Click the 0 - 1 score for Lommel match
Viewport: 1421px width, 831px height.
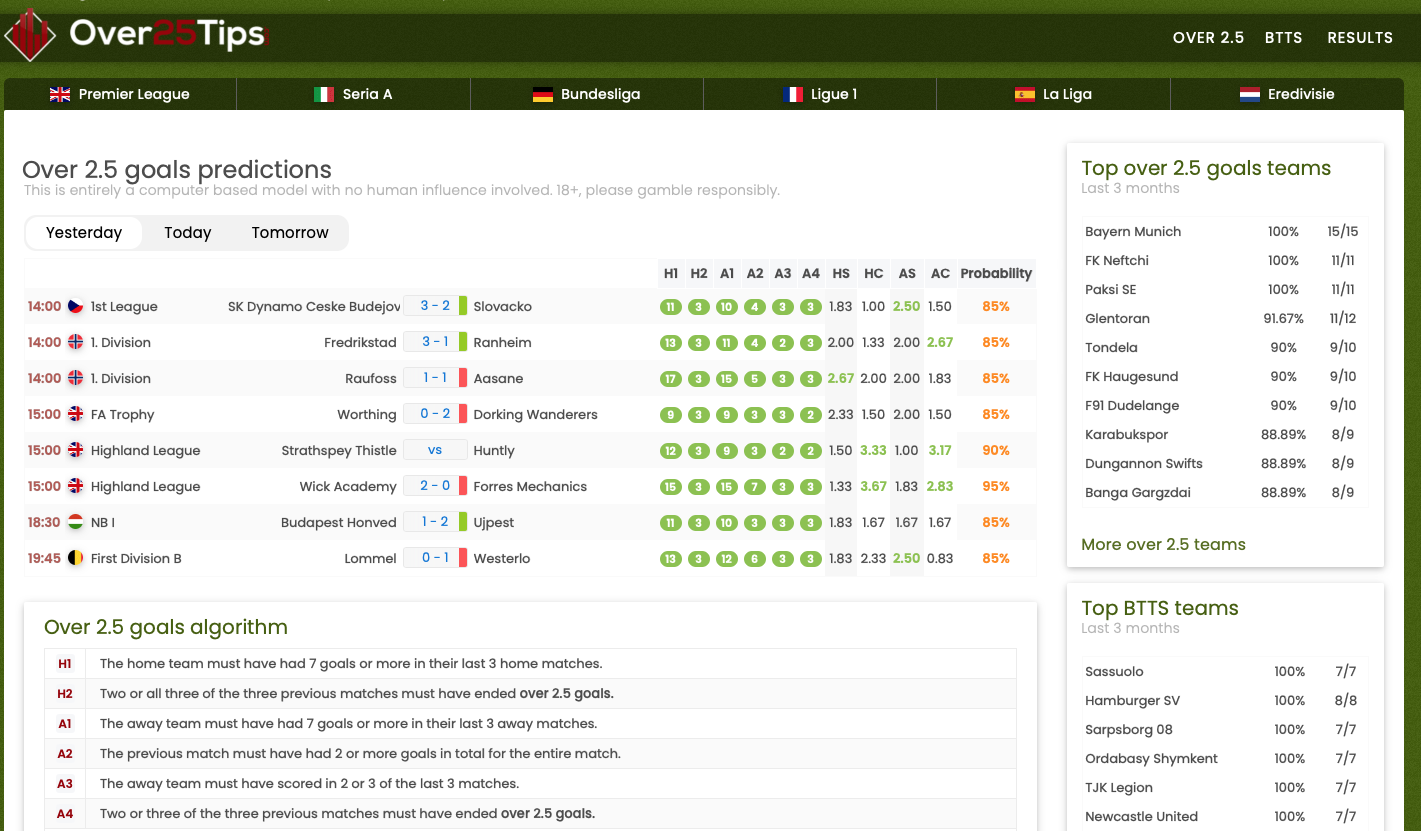(435, 558)
